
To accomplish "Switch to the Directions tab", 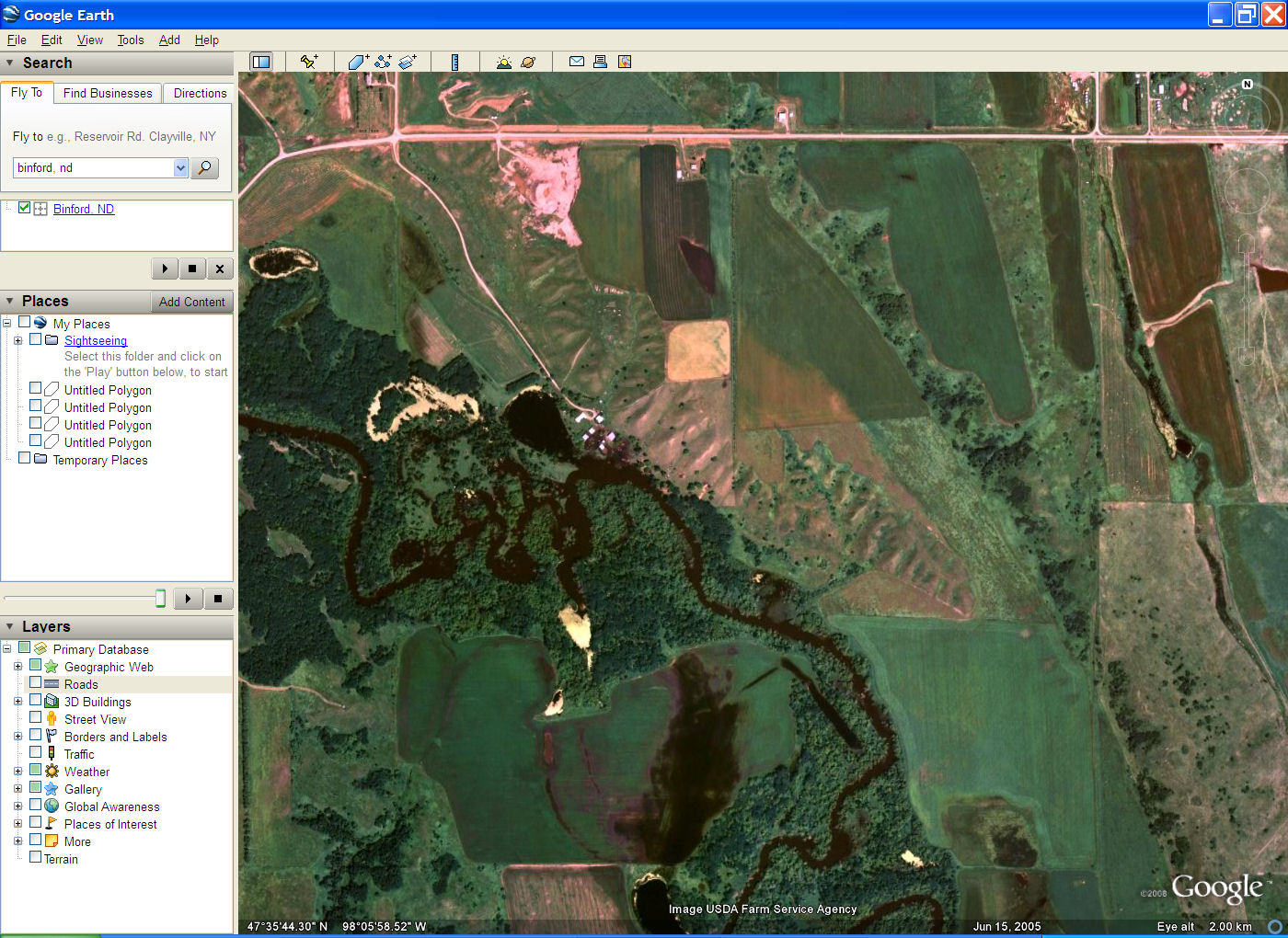I will (200, 93).
